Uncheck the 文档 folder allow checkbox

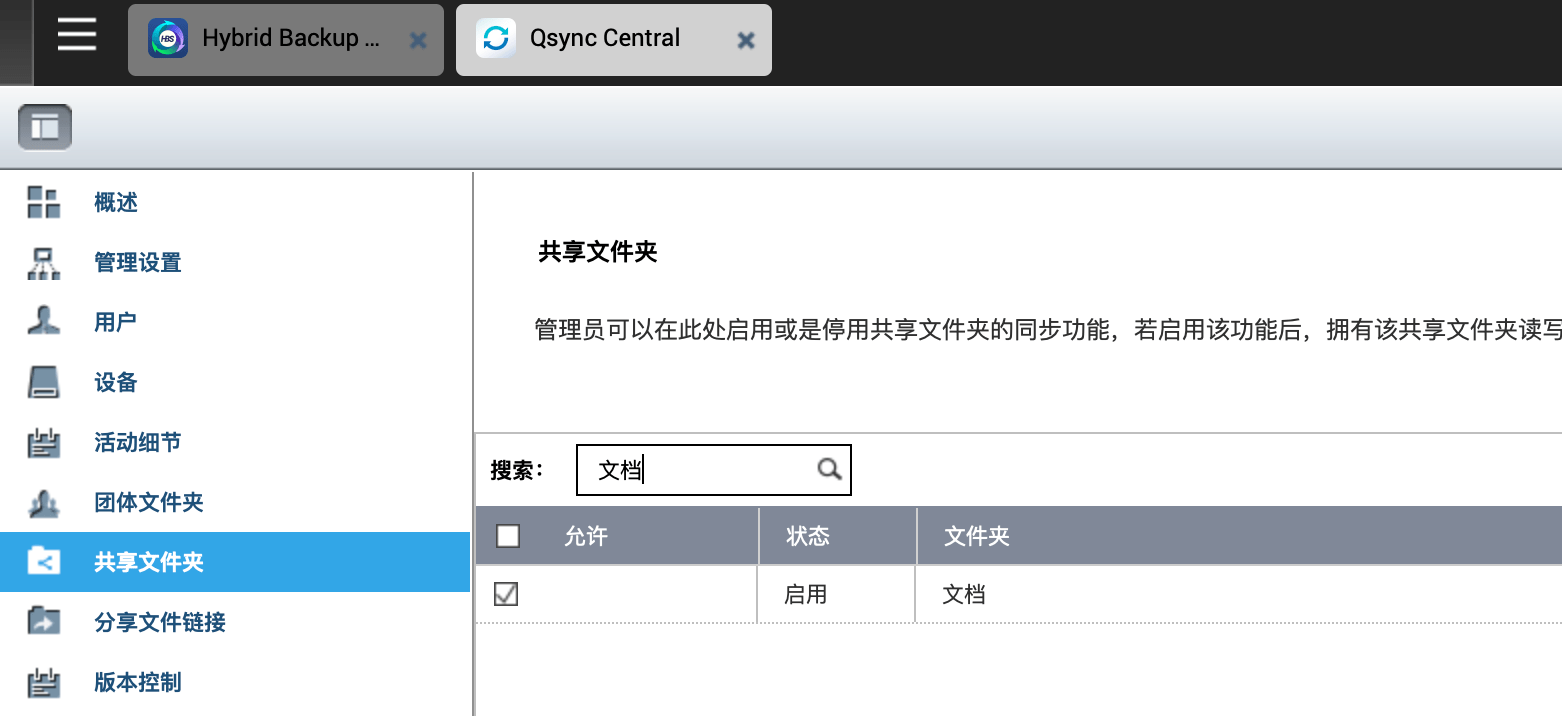click(x=507, y=594)
